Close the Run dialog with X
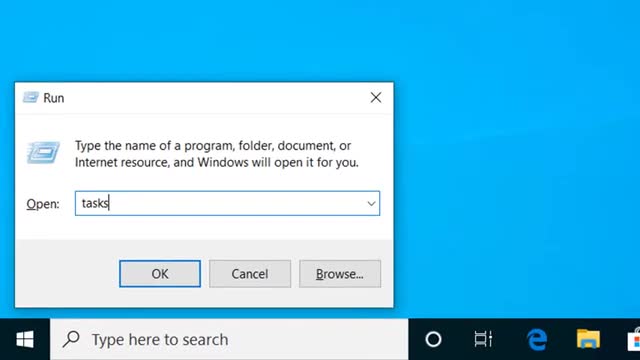Image resolution: width=640 pixels, height=360 pixels. (376, 98)
